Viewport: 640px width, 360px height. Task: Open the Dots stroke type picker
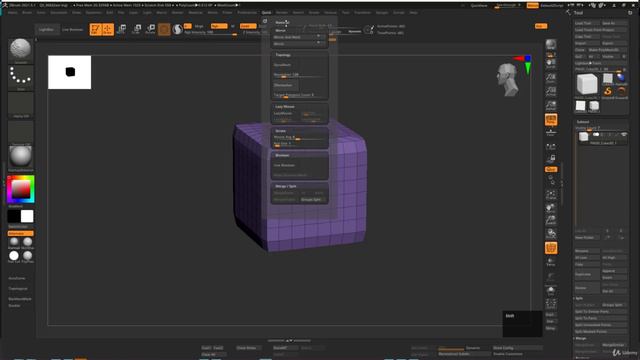click(x=20, y=78)
